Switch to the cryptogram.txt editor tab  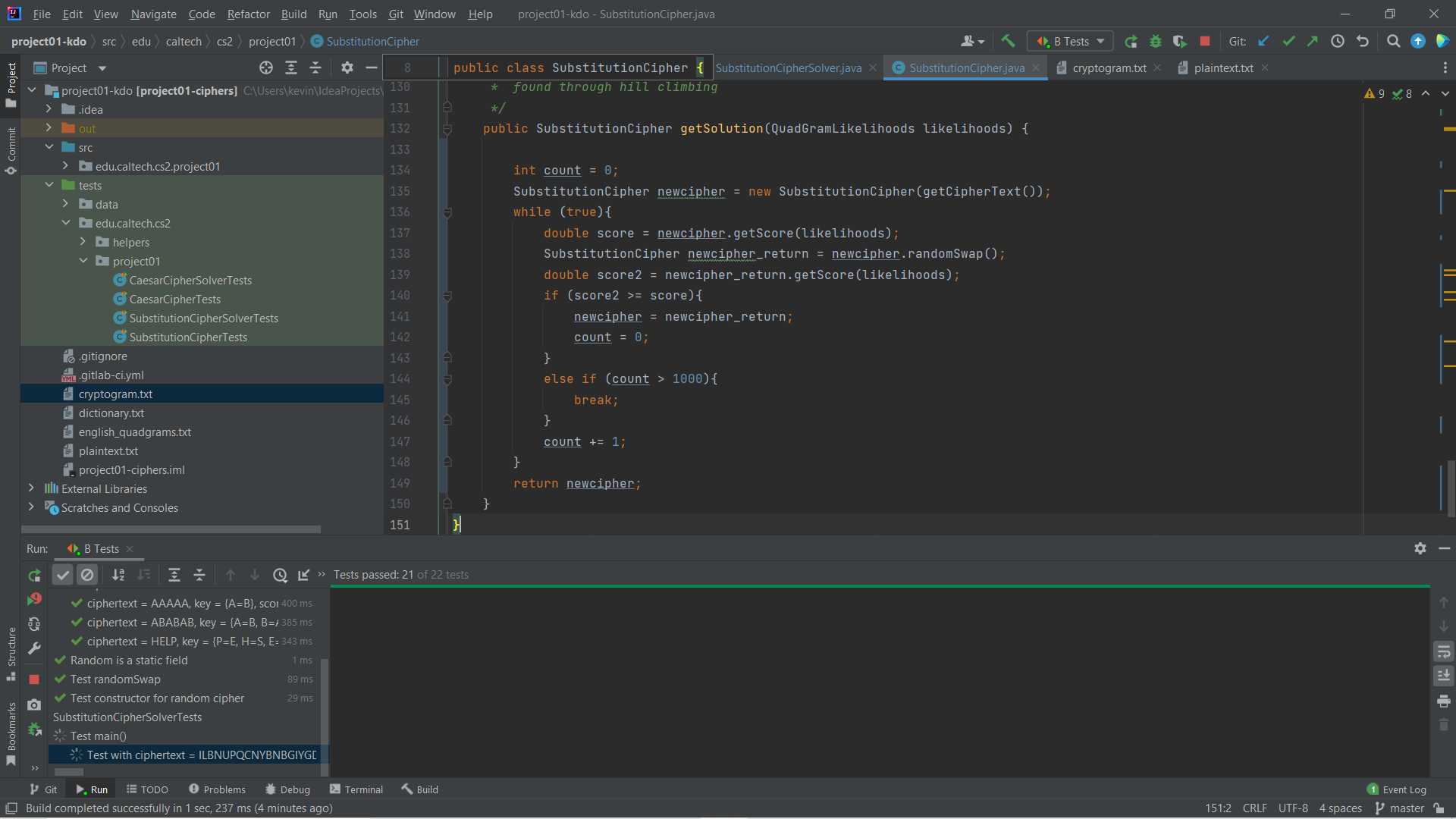[1109, 68]
